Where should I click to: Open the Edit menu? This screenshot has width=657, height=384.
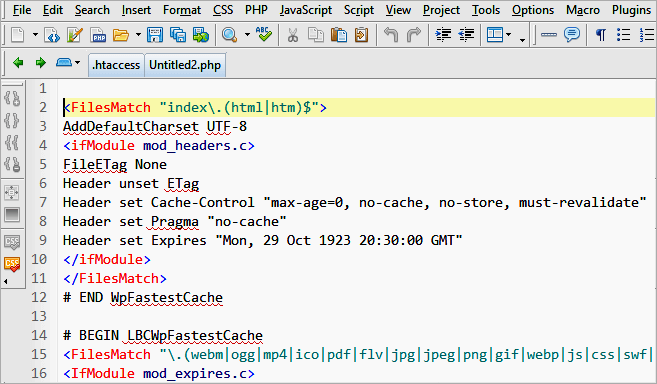[53, 10]
